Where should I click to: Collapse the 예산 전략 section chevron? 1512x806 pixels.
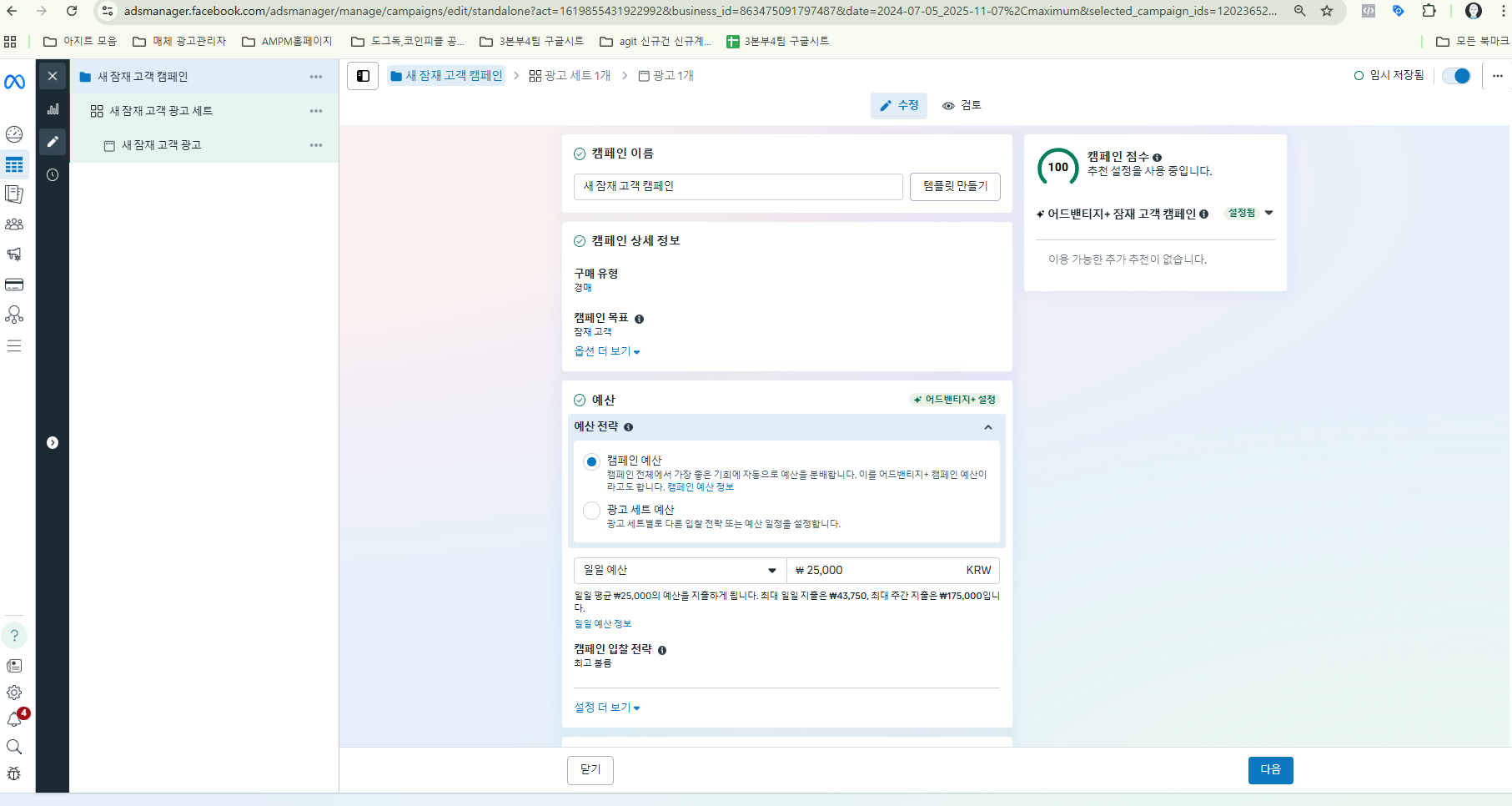(x=988, y=427)
